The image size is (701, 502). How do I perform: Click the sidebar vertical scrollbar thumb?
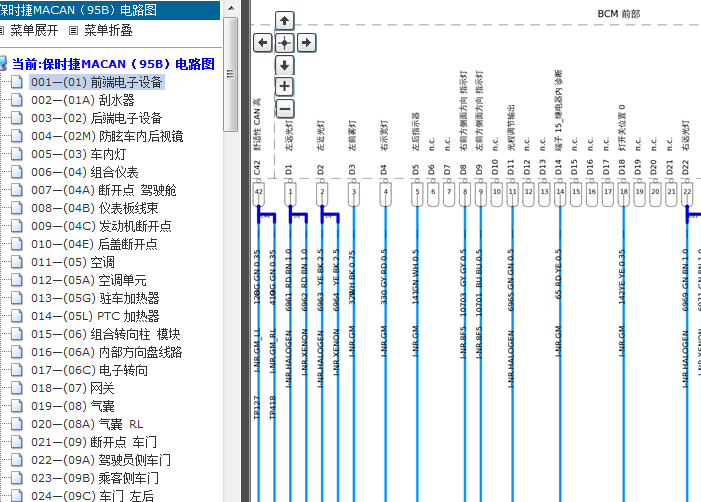(231, 74)
